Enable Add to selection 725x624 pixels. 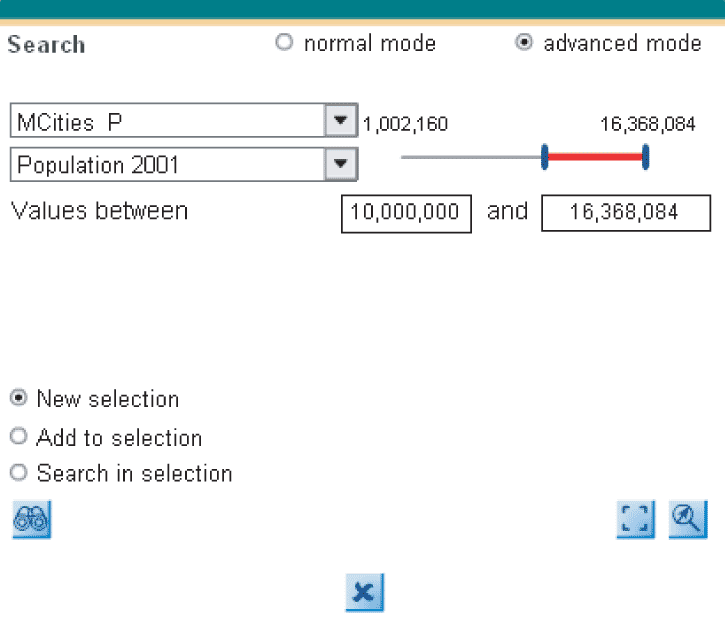[18, 437]
